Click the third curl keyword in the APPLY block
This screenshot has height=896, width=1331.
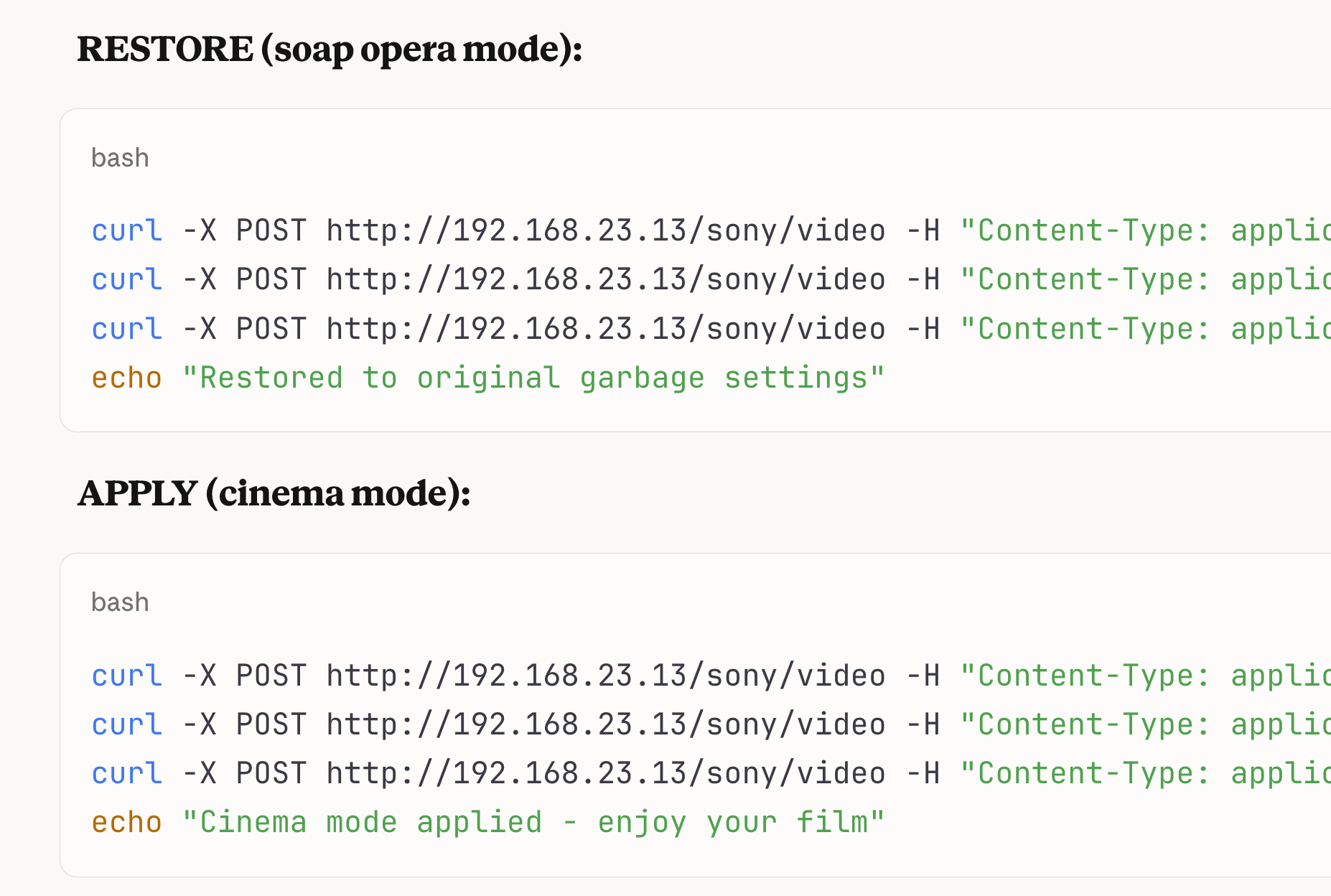click(x=127, y=774)
